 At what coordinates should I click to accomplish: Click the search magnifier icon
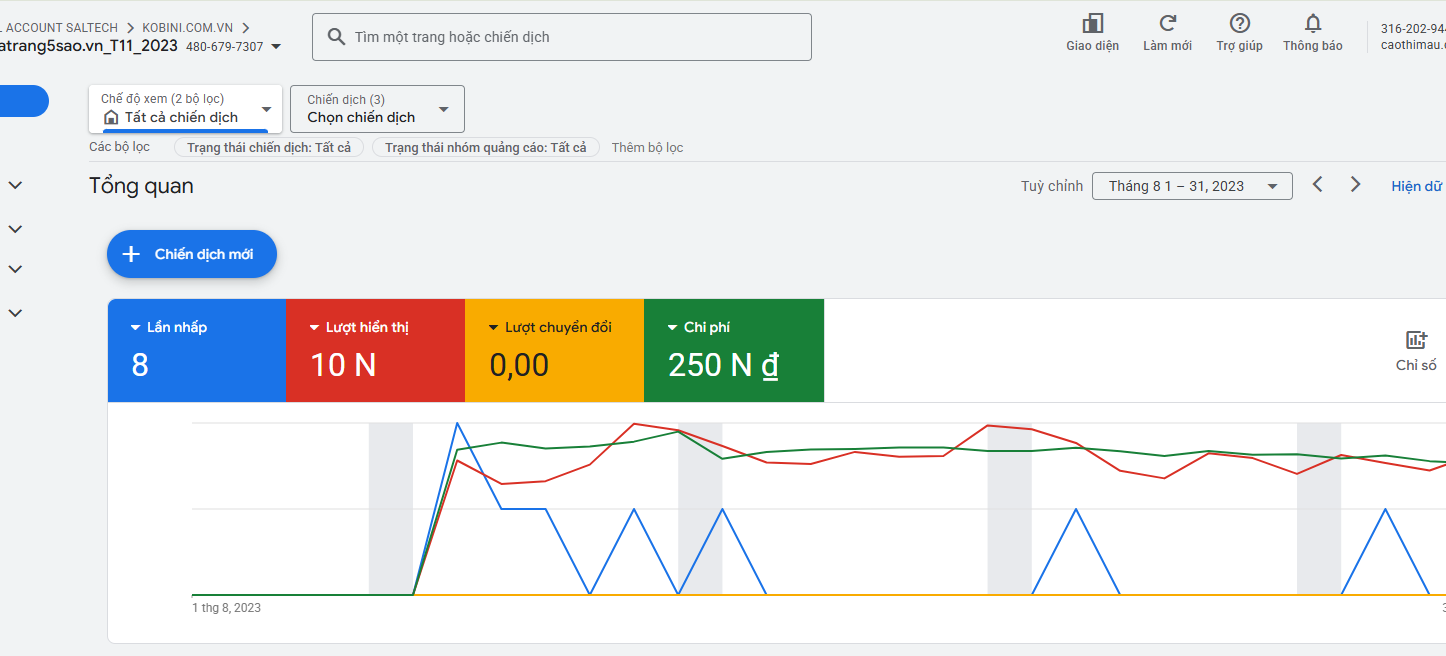(337, 37)
